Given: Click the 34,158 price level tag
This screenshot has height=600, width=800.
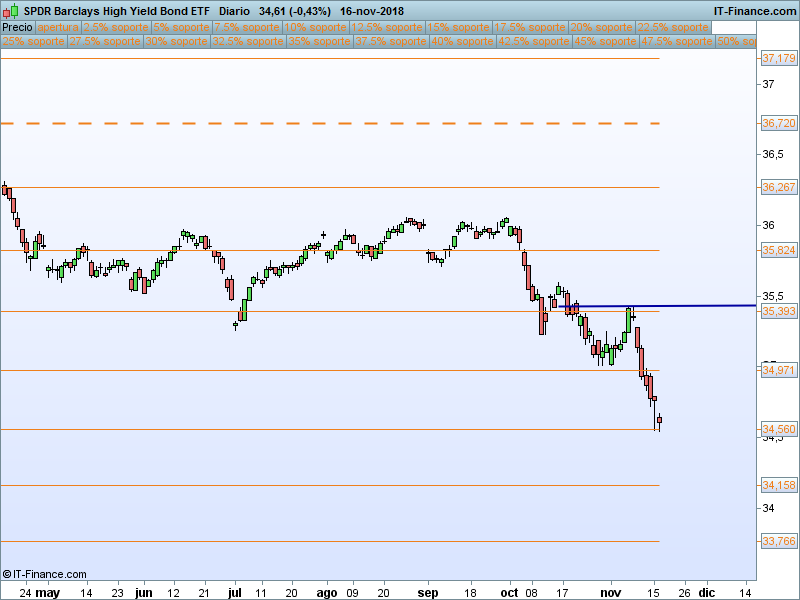Looking at the screenshot, I should coord(779,485).
